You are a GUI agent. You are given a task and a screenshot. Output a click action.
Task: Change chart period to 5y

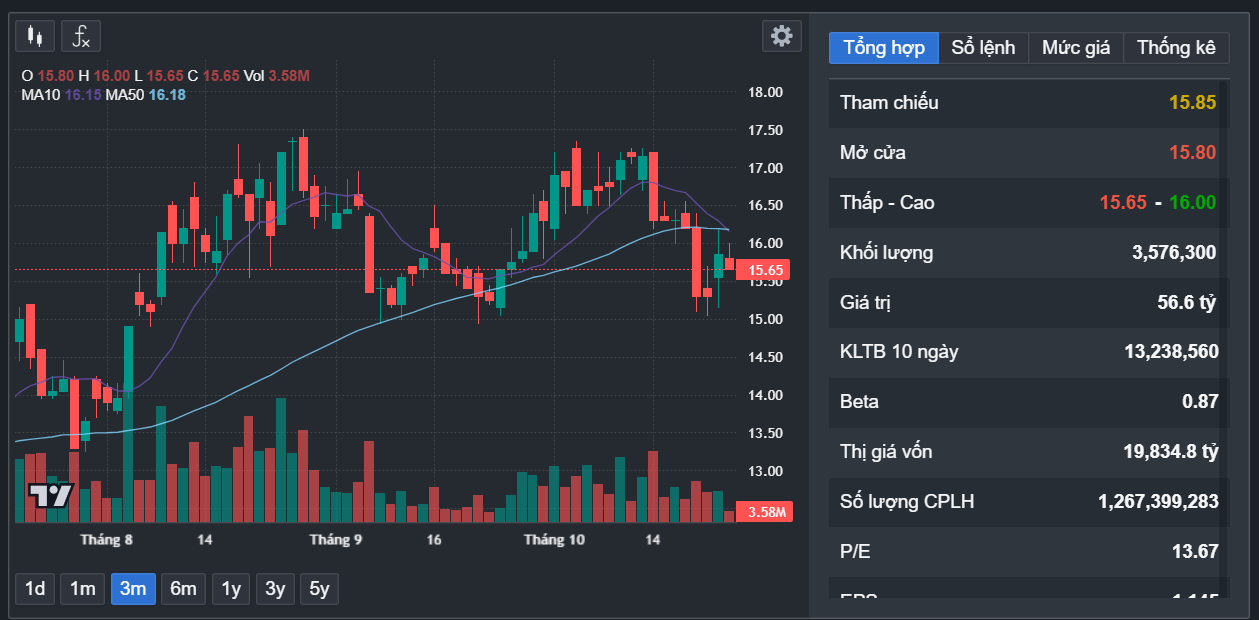point(319,589)
